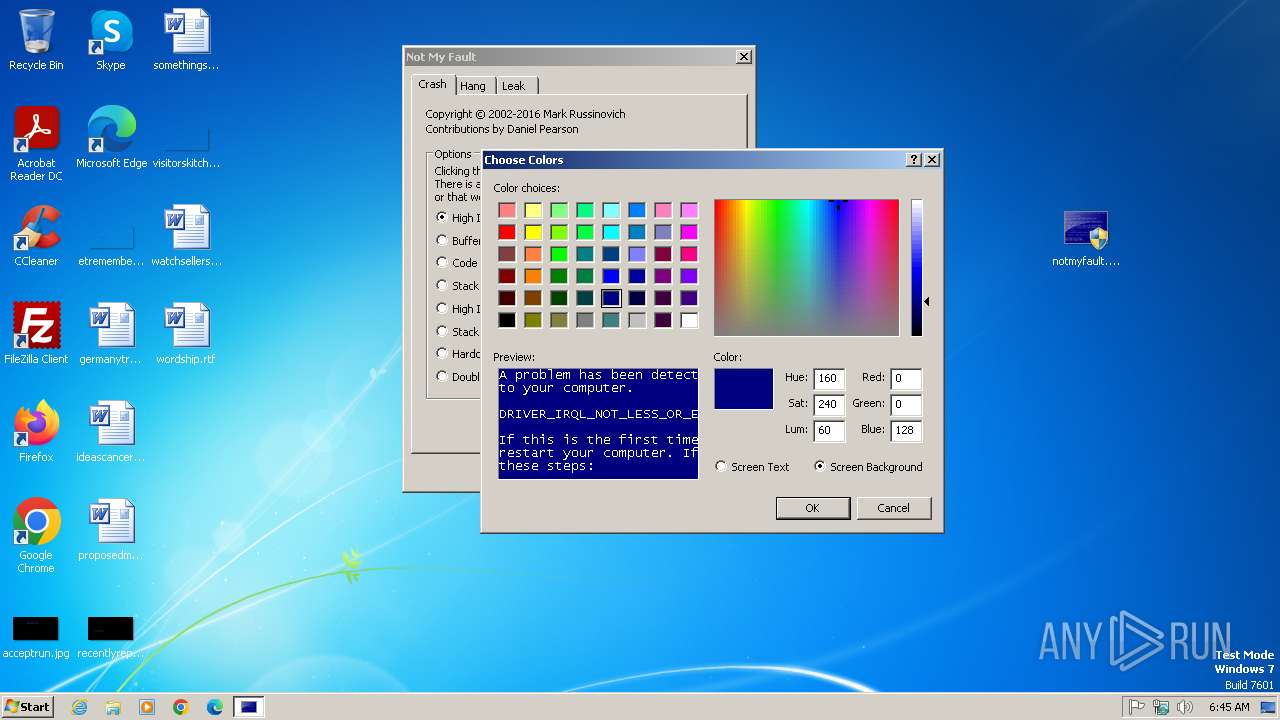
Task: Launch Windows Media Player from taskbar
Action: pos(147,707)
